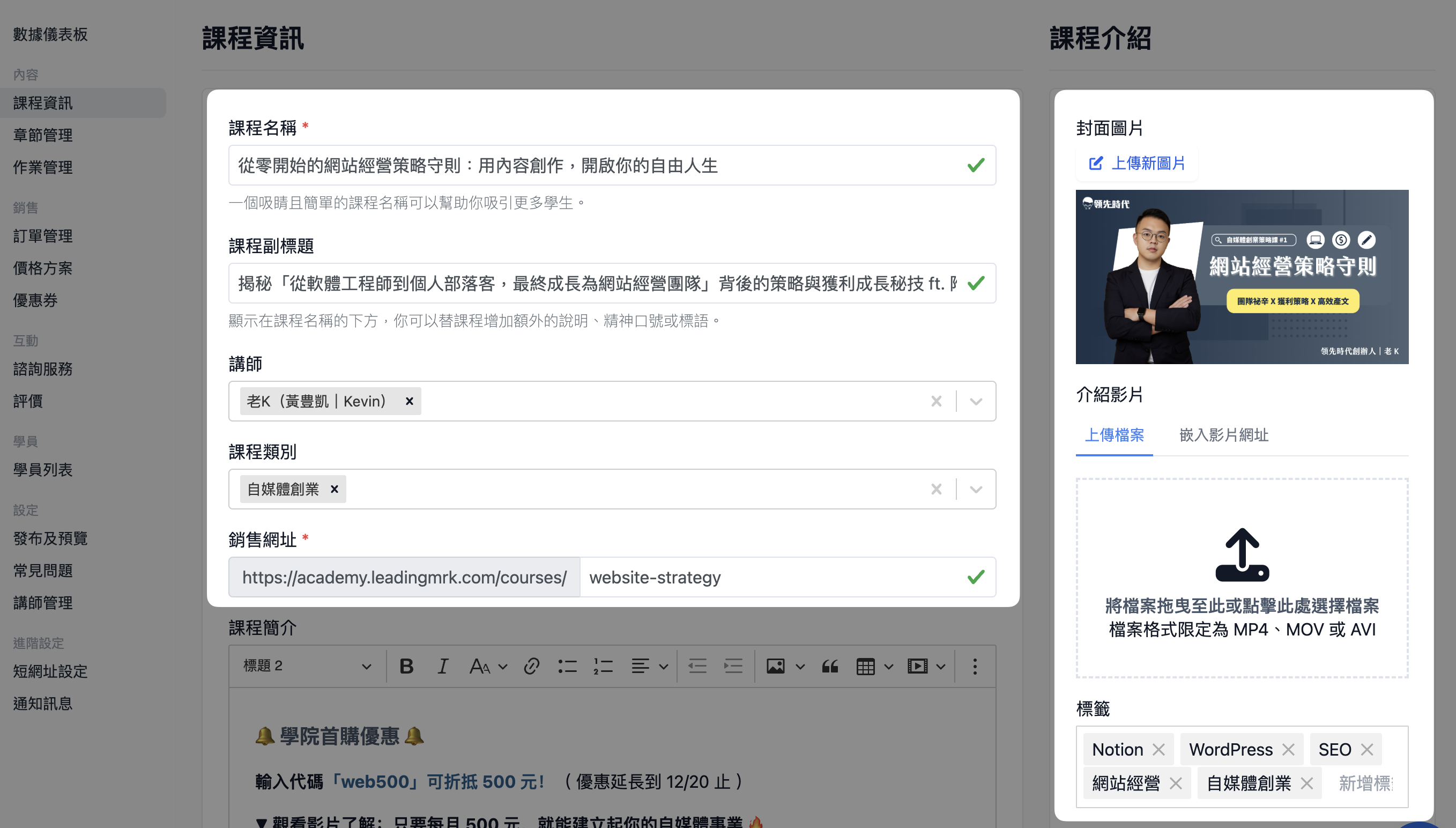
Task: Toggle italic formatting in the editor toolbar
Action: point(443,666)
